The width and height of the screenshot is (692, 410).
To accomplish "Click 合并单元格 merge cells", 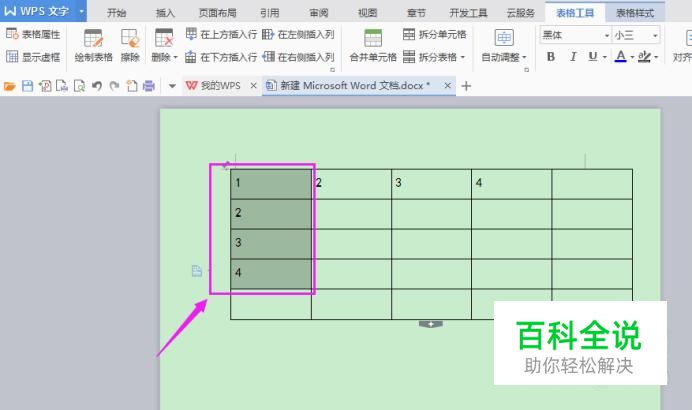I will pos(373,45).
